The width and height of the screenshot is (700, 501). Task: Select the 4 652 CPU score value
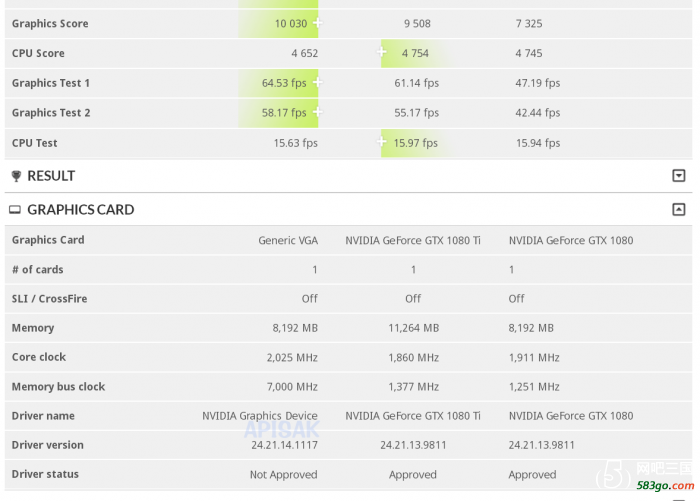click(x=304, y=54)
